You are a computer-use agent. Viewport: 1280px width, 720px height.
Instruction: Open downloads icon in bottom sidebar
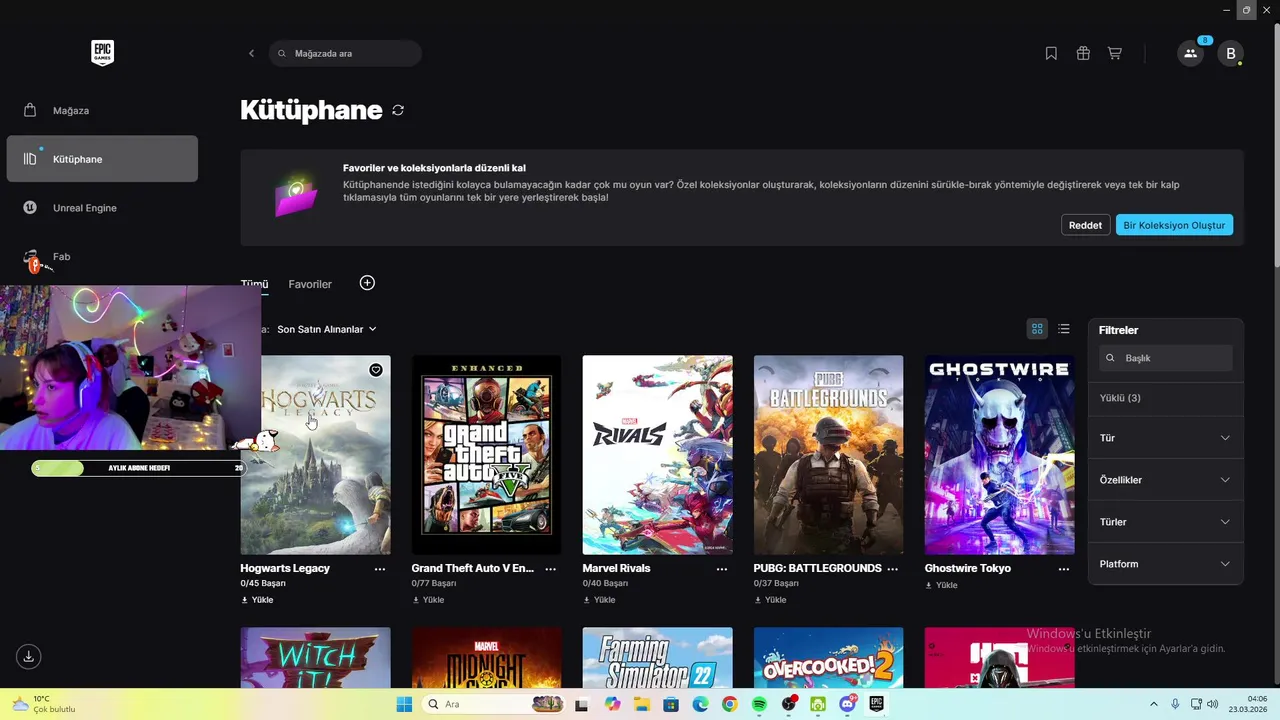[x=29, y=656]
